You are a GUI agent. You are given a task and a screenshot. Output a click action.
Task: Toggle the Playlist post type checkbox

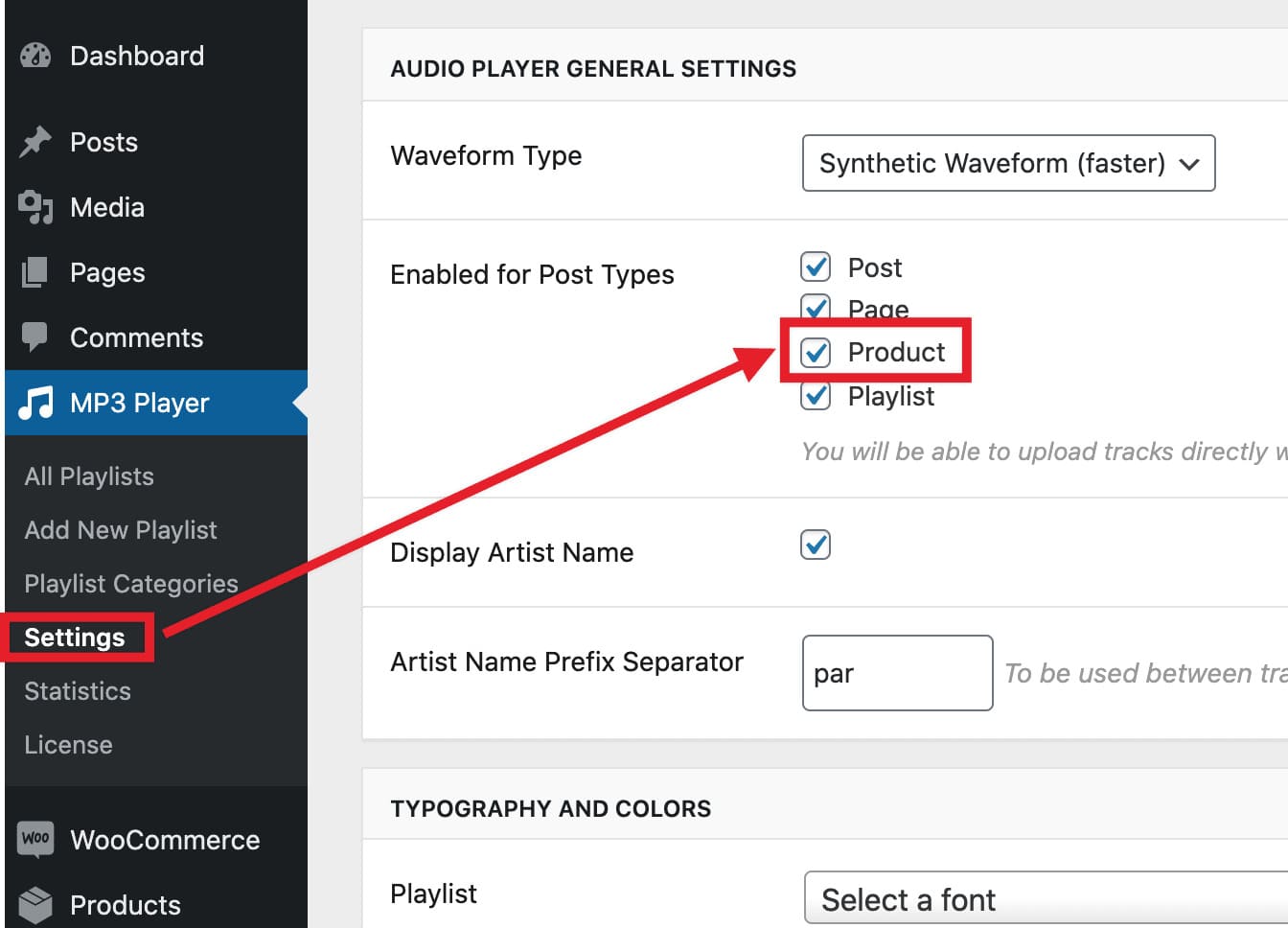(816, 395)
